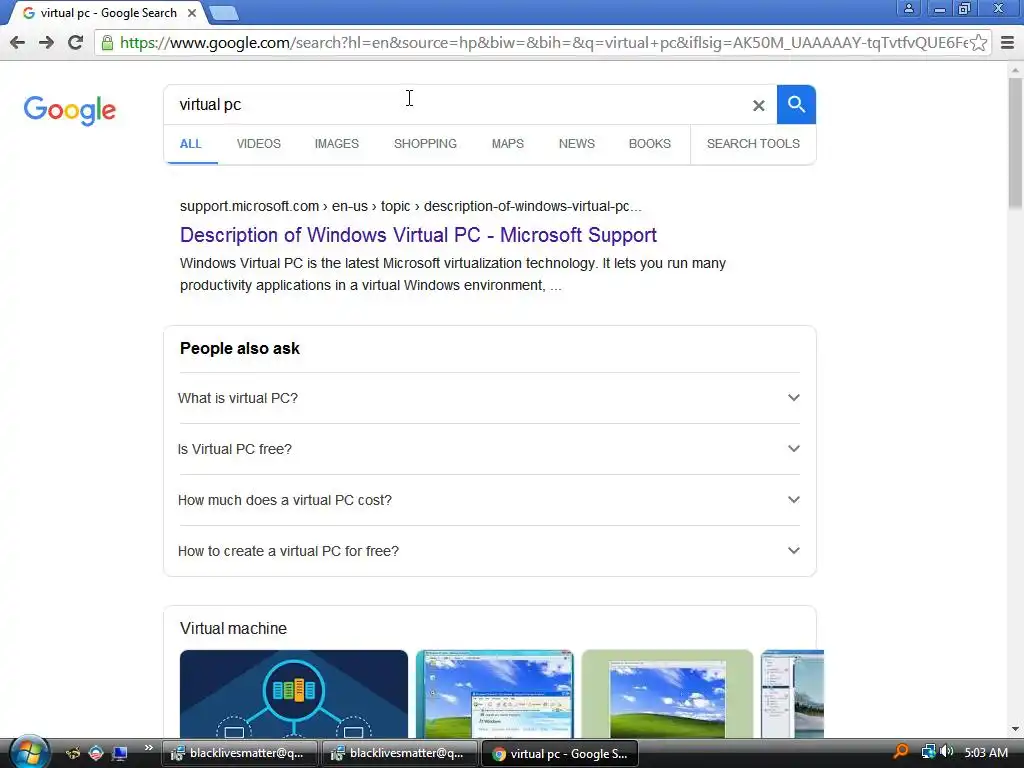Expand the 'Is Virtual PC free?' question
Screen dimensions: 1024x768
[x=489, y=449]
